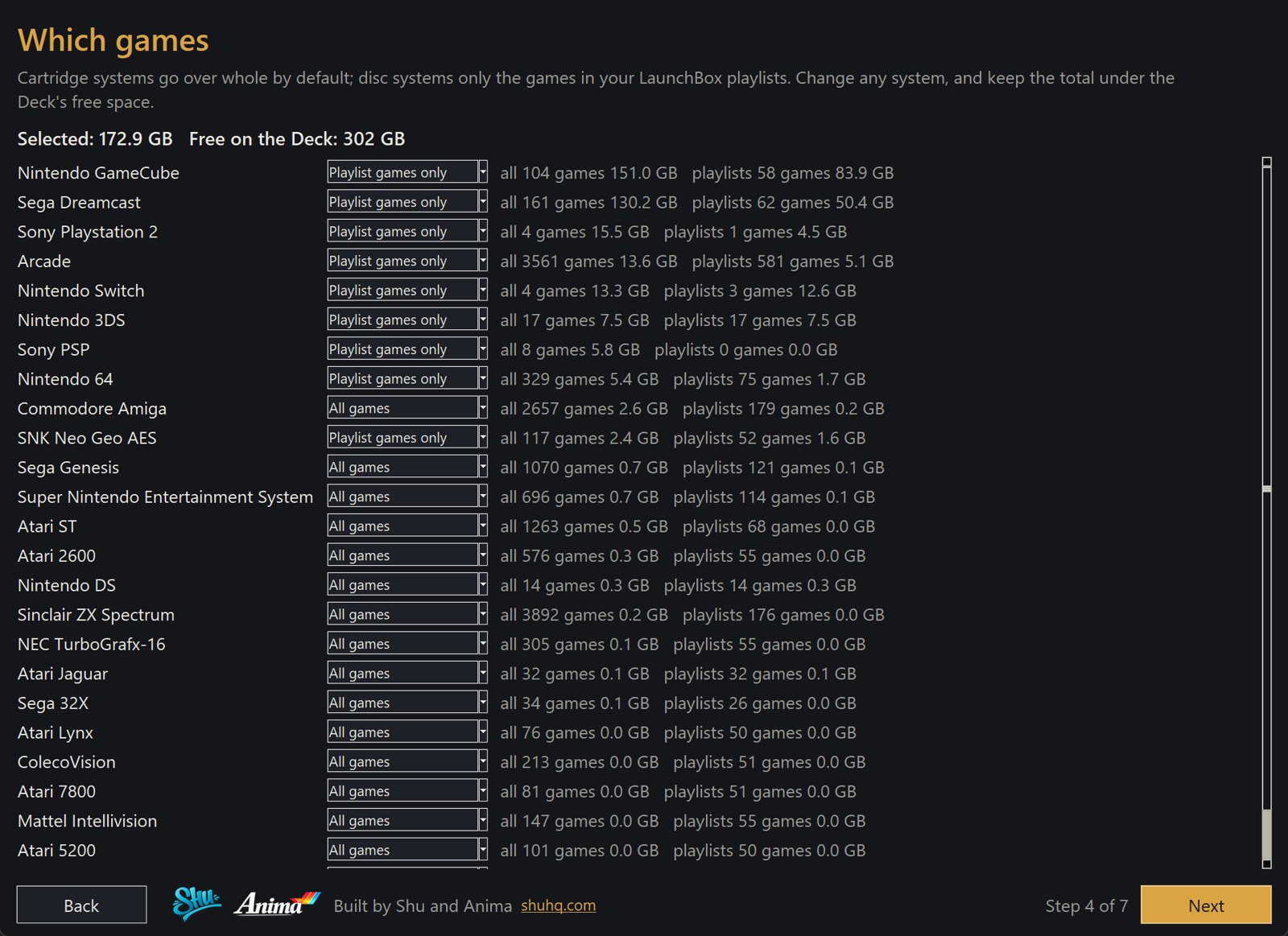1288x936 pixels.
Task: Open the Atari Jaguar games dropdown
Action: point(407,674)
